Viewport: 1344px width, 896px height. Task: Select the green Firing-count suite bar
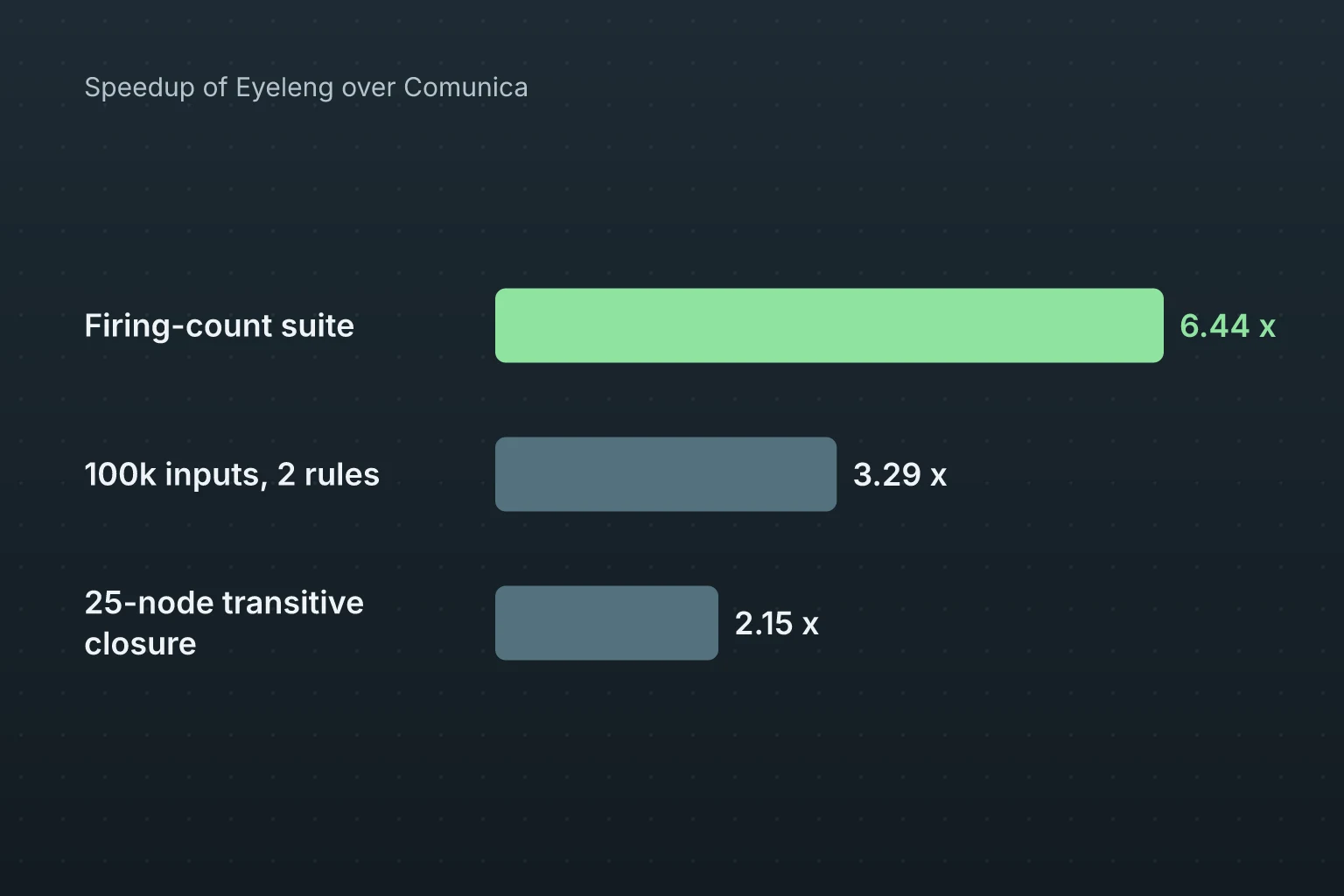pos(829,325)
